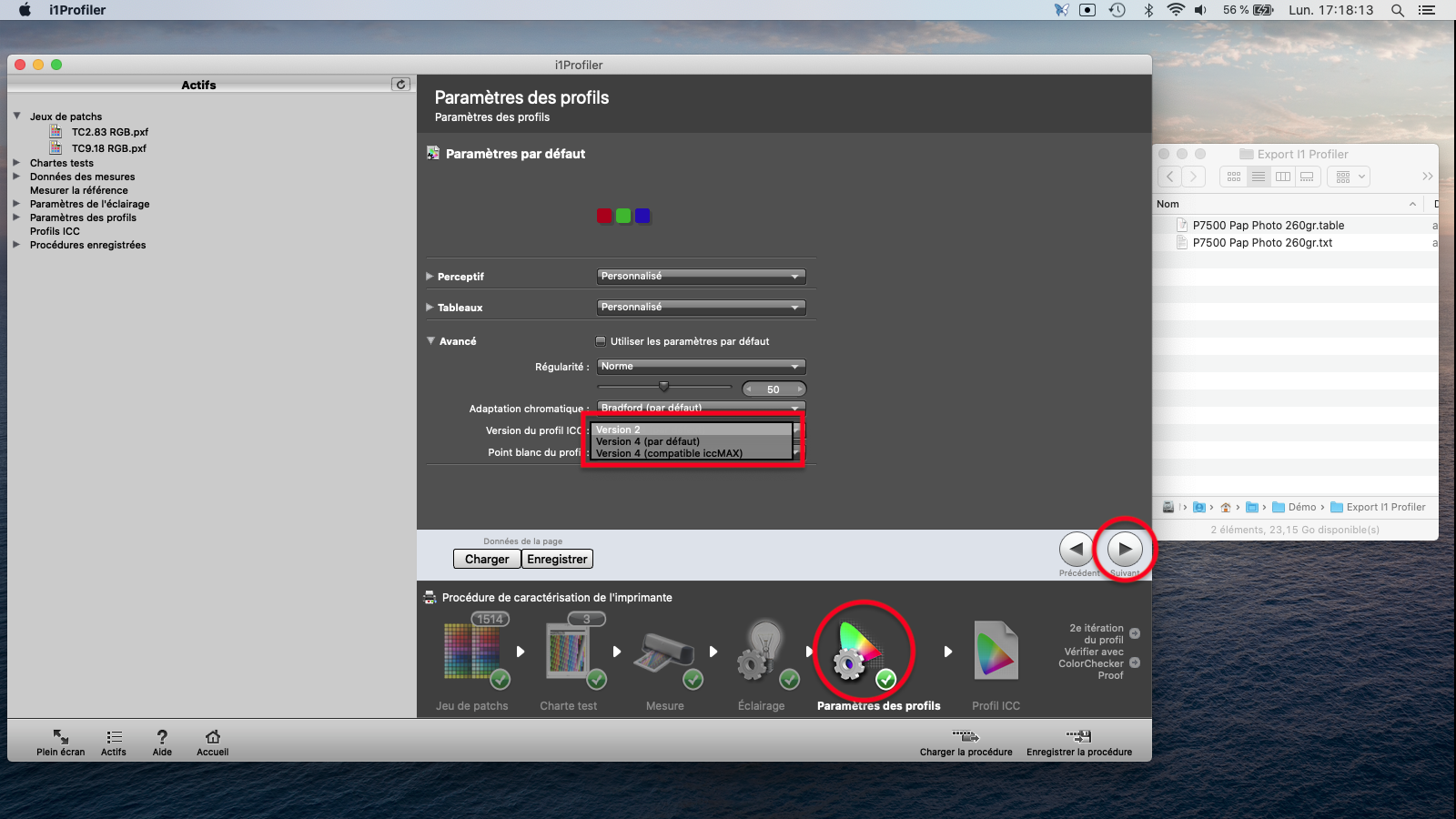Open Adaptation chromatique Bradford dropdown
Screen dimensions: 1456x819
[x=701, y=407]
